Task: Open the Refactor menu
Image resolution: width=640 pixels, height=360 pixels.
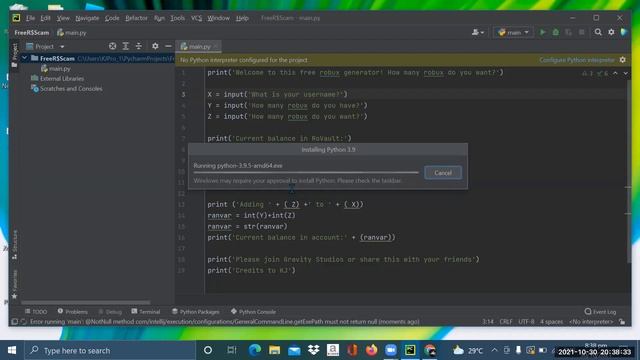Action: coord(136,18)
